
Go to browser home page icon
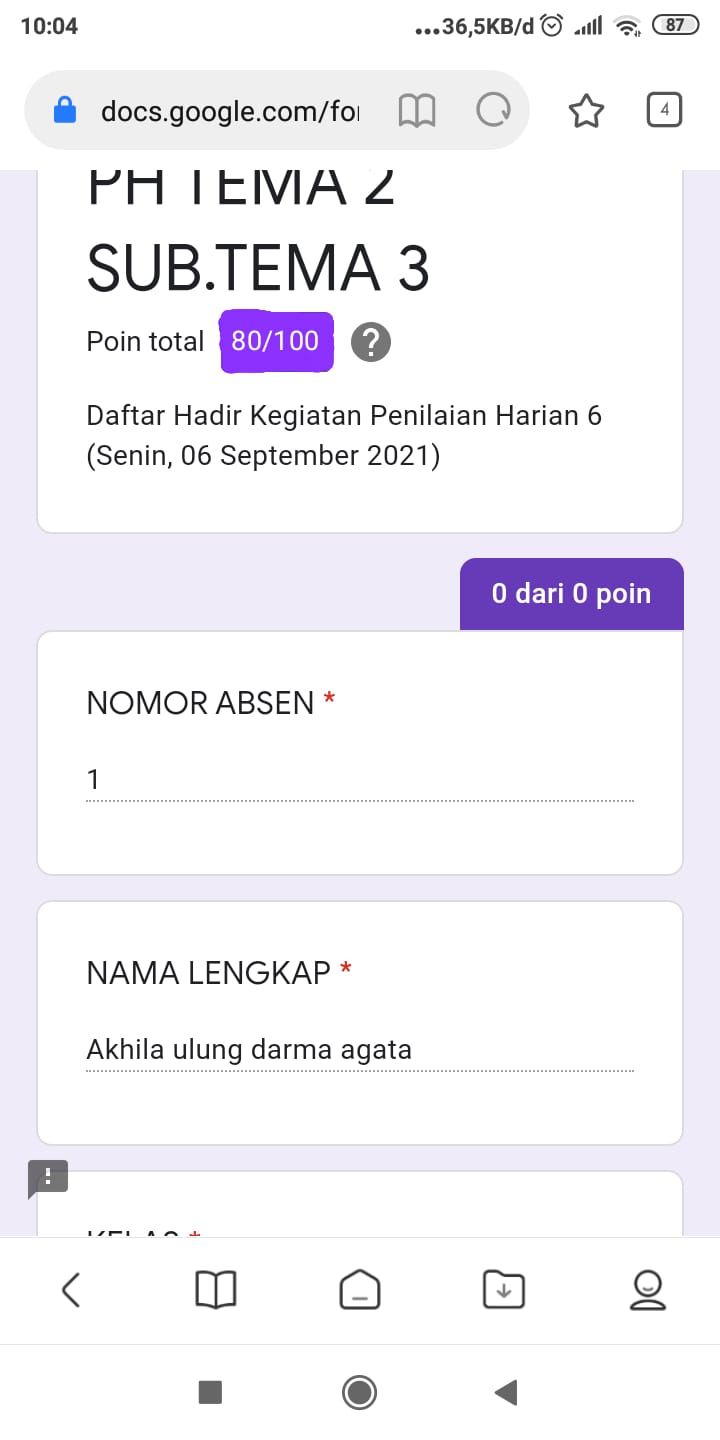click(360, 1289)
